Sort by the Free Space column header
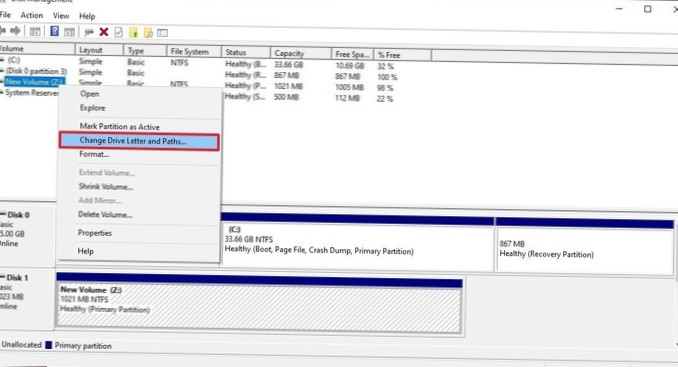The height and width of the screenshot is (367, 678). click(x=352, y=54)
